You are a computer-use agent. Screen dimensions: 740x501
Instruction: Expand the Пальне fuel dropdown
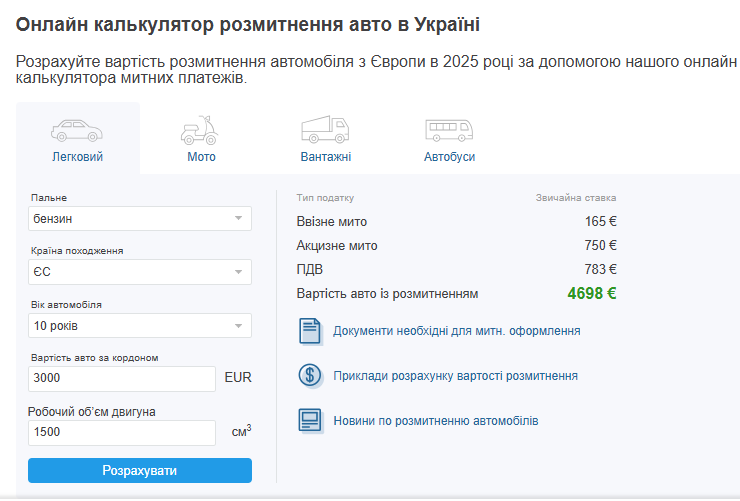click(x=139, y=218)
